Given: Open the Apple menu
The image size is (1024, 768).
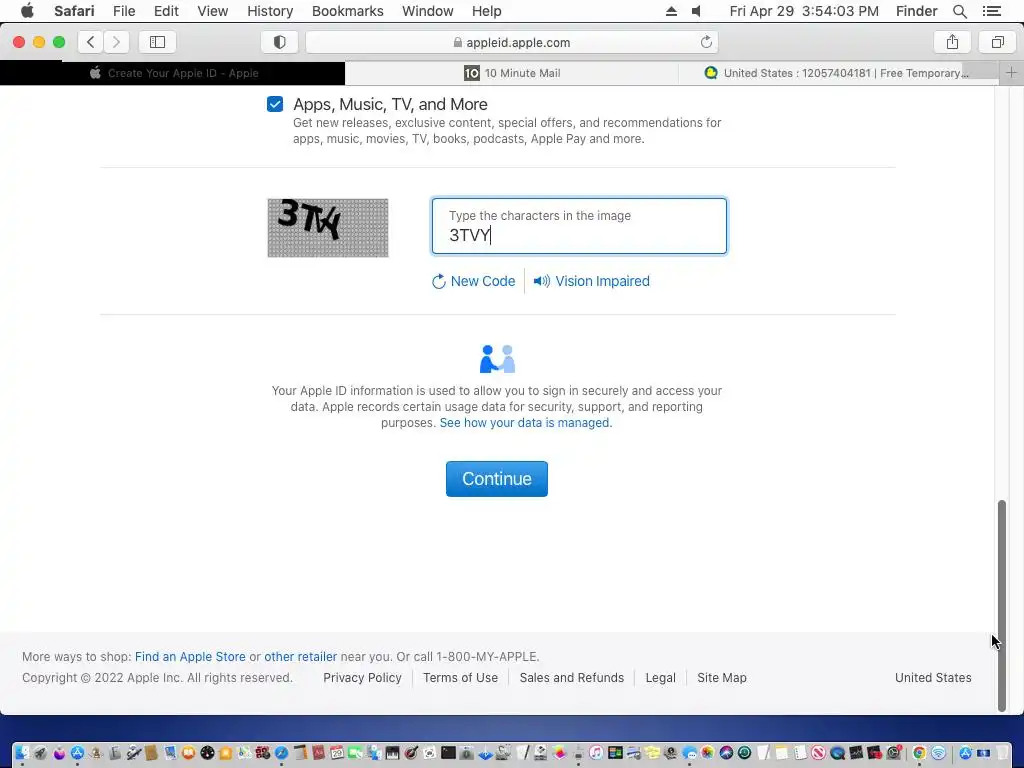Looking at the screenshot, I should click(x=27, y=11).
